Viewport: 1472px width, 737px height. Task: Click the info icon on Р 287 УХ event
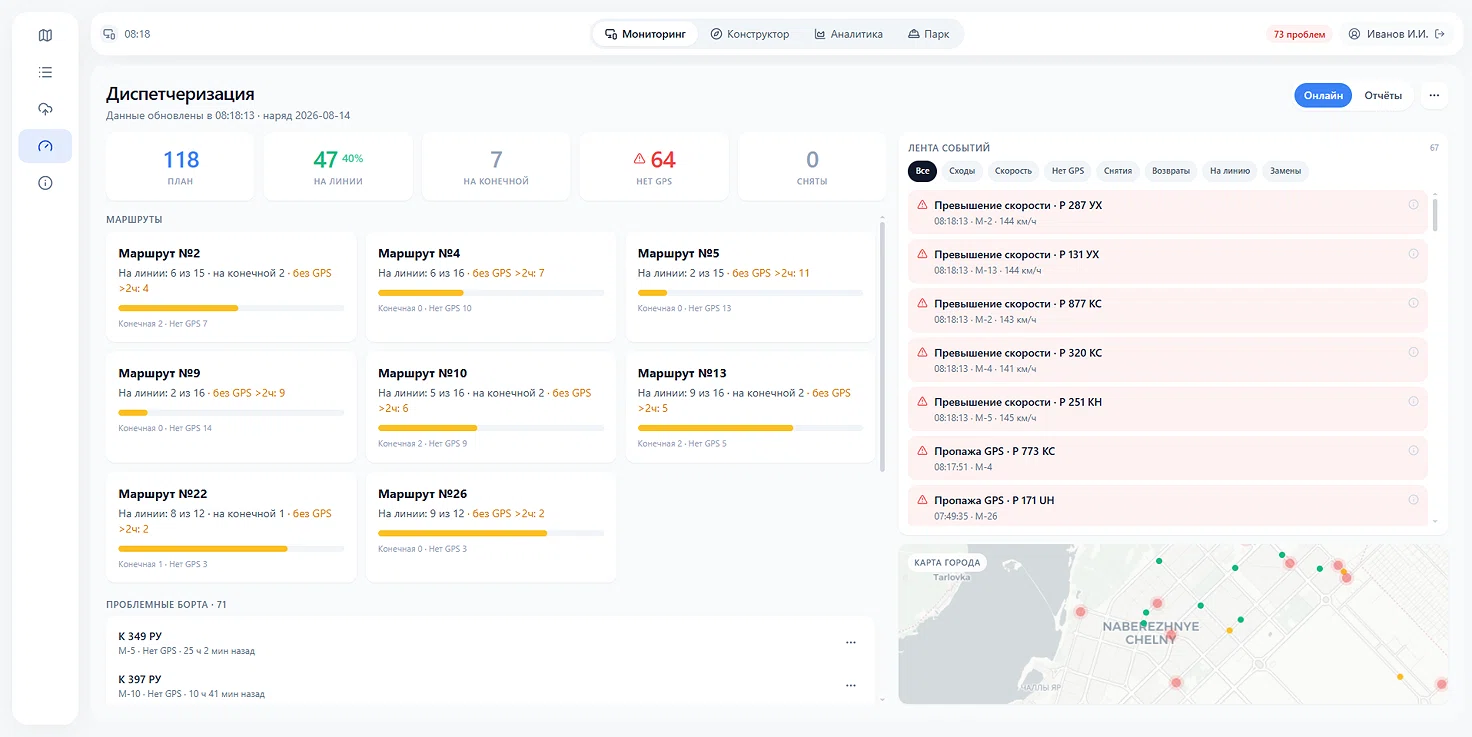(x=1413, y=204)
